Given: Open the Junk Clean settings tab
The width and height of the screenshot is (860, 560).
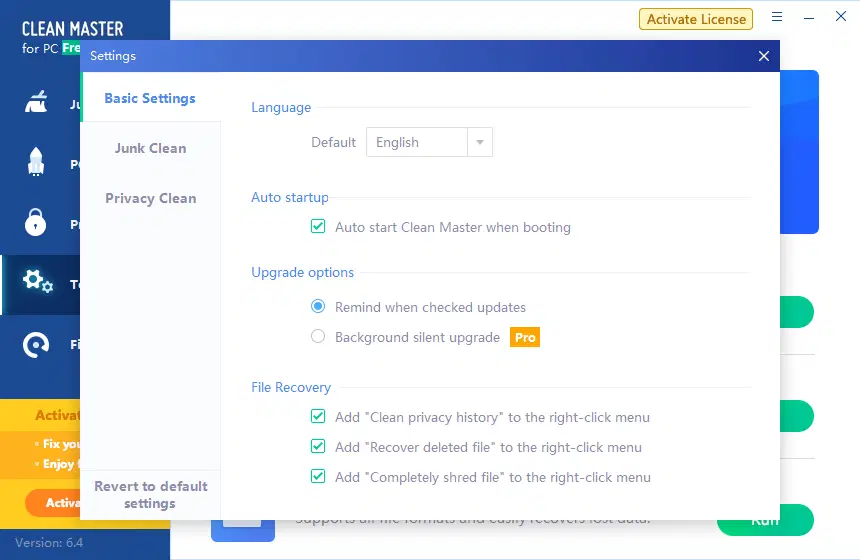Looking at the screenshot, I should tap(150, 148).
